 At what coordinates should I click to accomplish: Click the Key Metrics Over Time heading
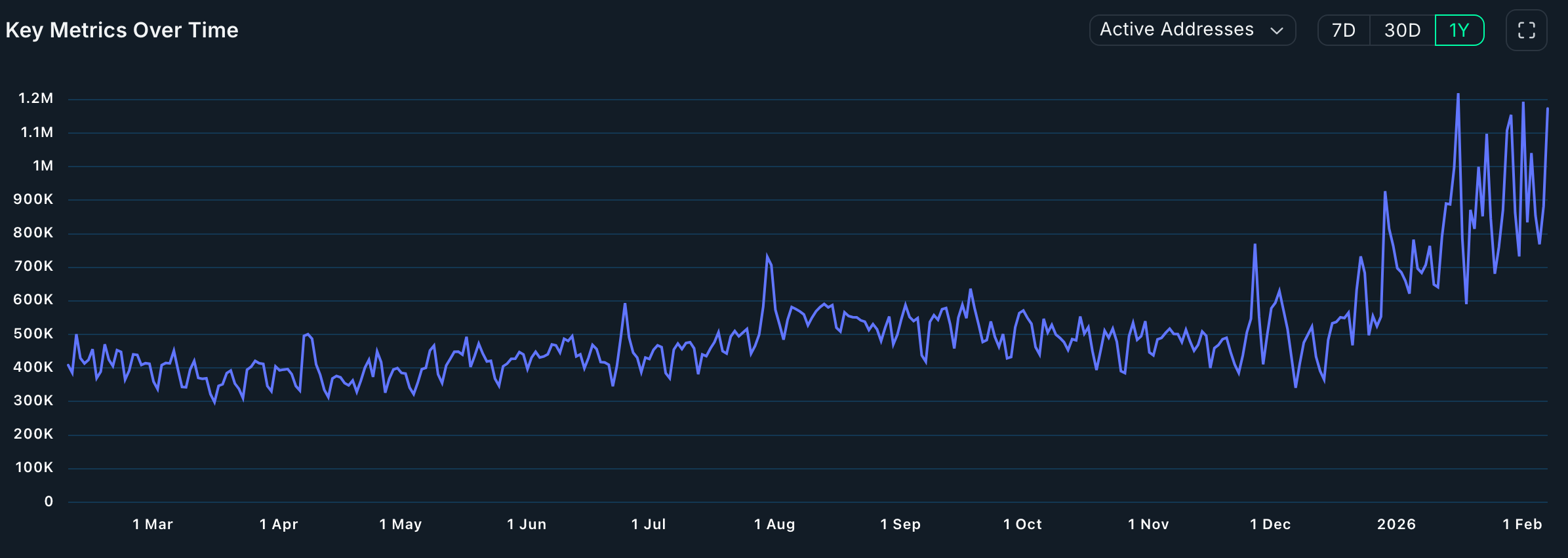click(x=122, y=30)
